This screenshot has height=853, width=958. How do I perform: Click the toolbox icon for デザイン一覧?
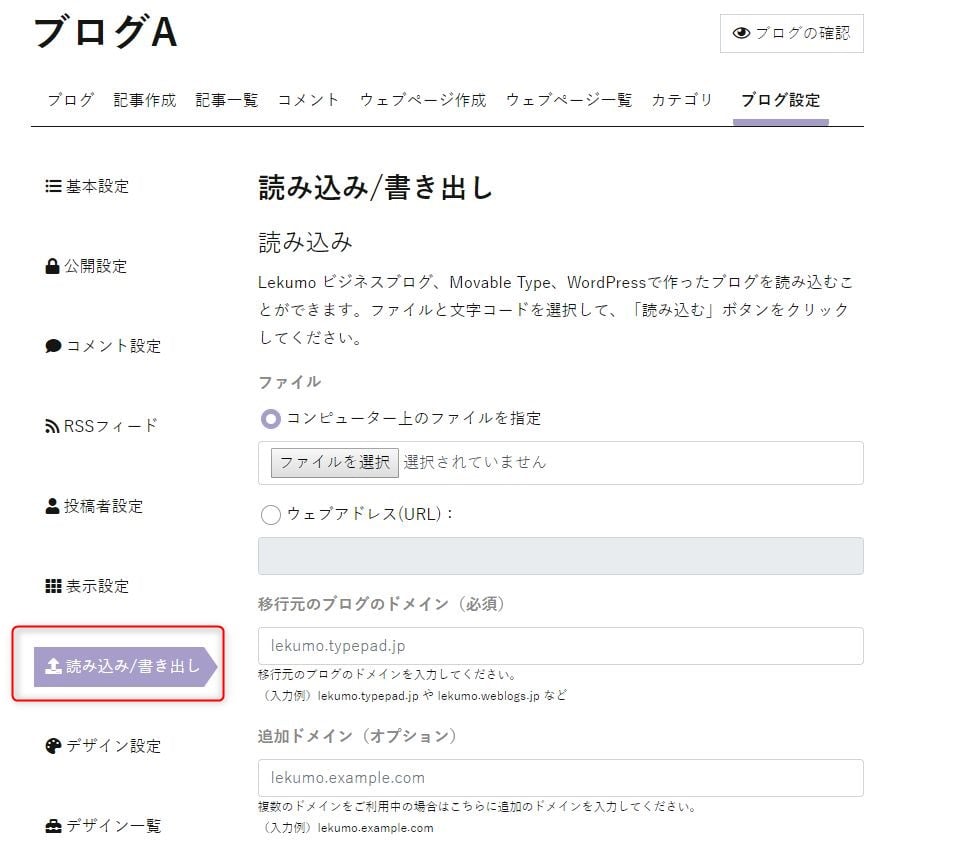(53, 826)
